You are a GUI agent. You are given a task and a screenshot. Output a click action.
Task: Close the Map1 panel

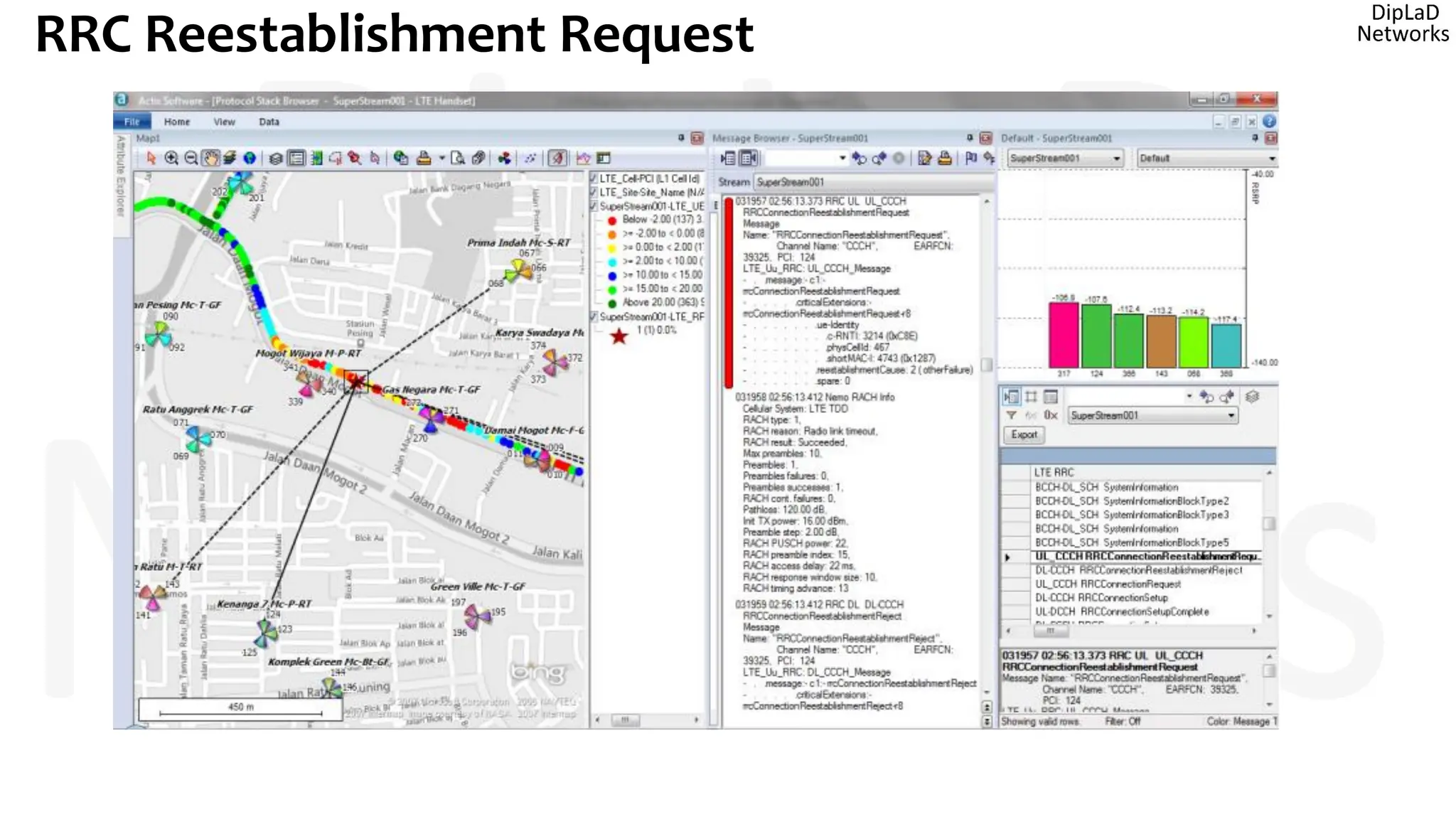(x=697, y=138)
